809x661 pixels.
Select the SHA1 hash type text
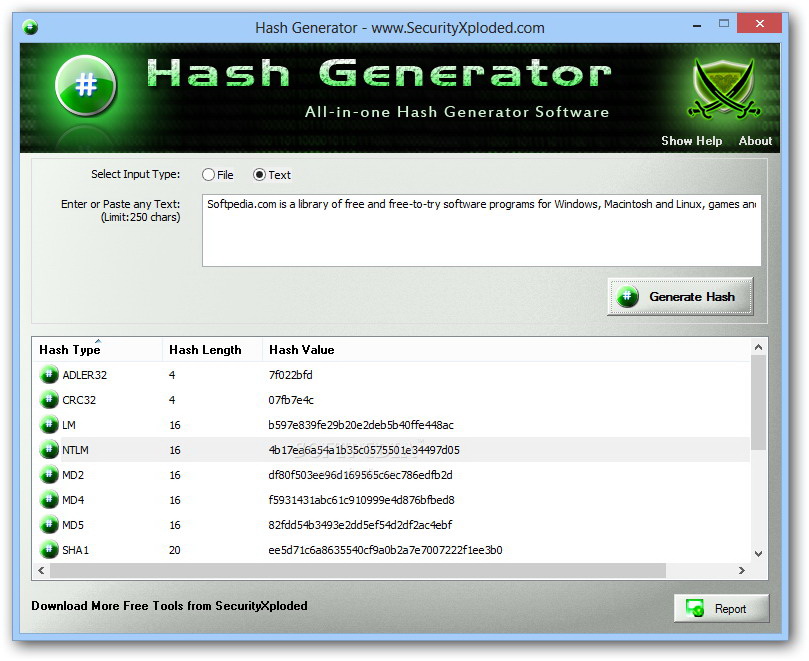tap(75, 550)
